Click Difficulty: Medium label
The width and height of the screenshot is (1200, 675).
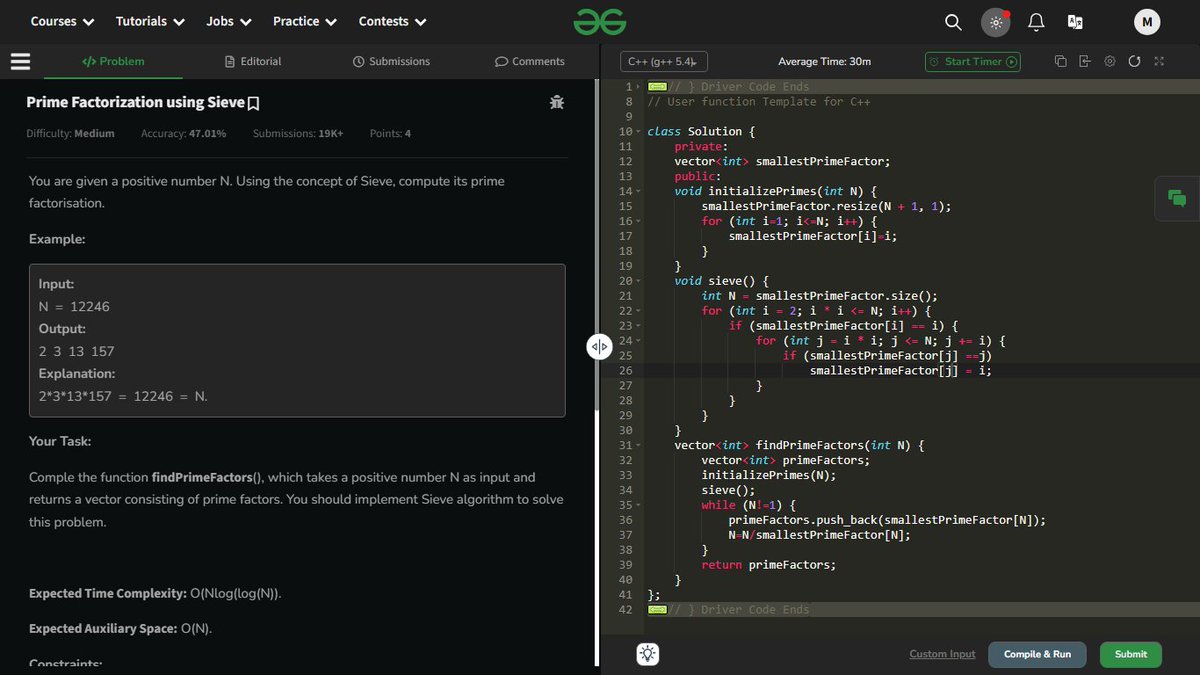pos(70,133)
